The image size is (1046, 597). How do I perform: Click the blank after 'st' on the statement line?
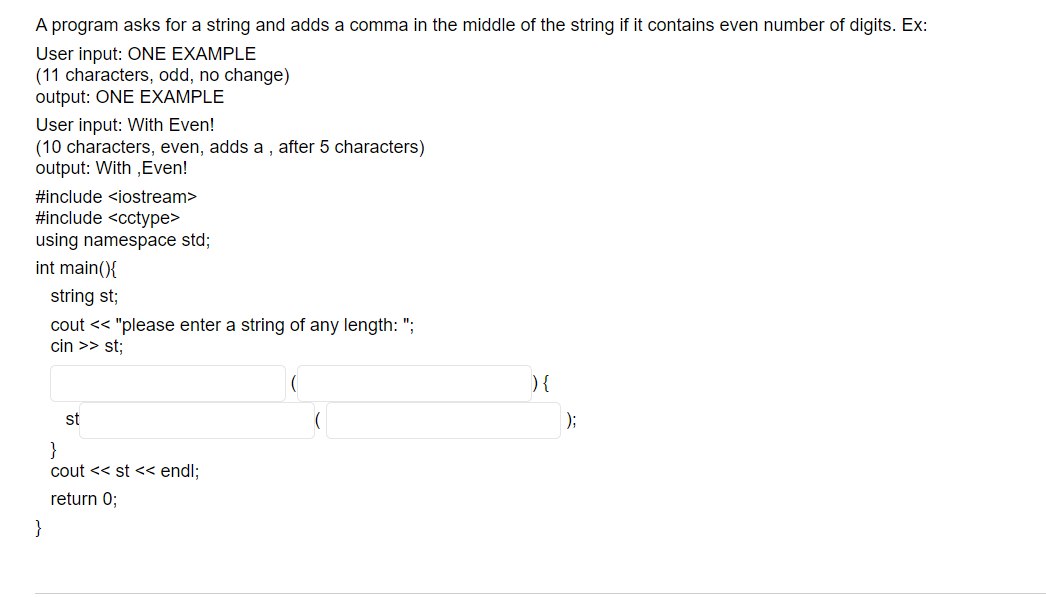[196, 420]
